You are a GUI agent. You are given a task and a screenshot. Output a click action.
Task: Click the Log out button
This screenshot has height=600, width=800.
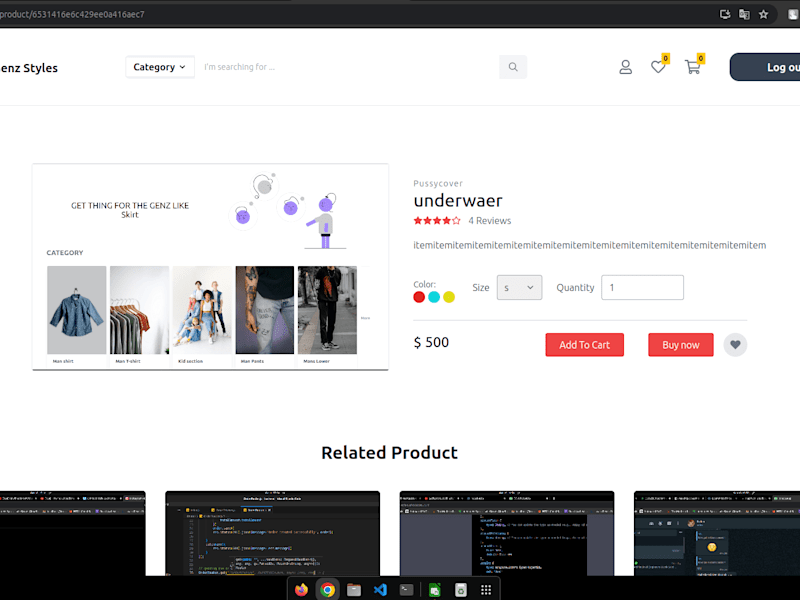click(765, 67)
